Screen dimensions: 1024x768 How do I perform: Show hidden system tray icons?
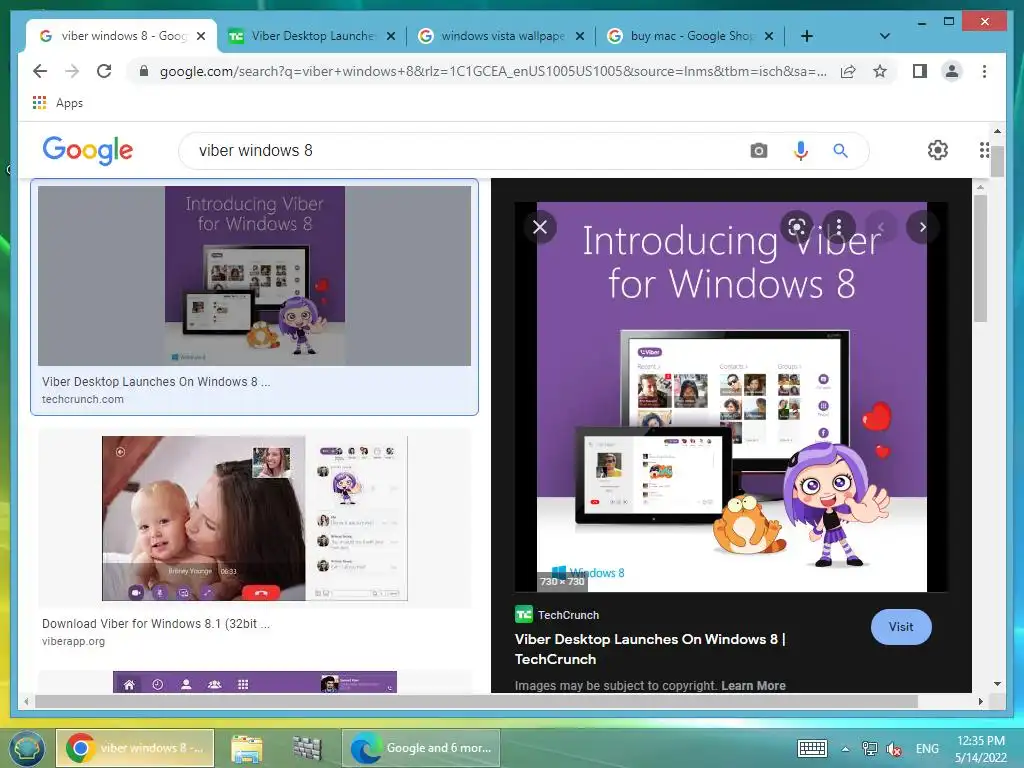(845, 749)
